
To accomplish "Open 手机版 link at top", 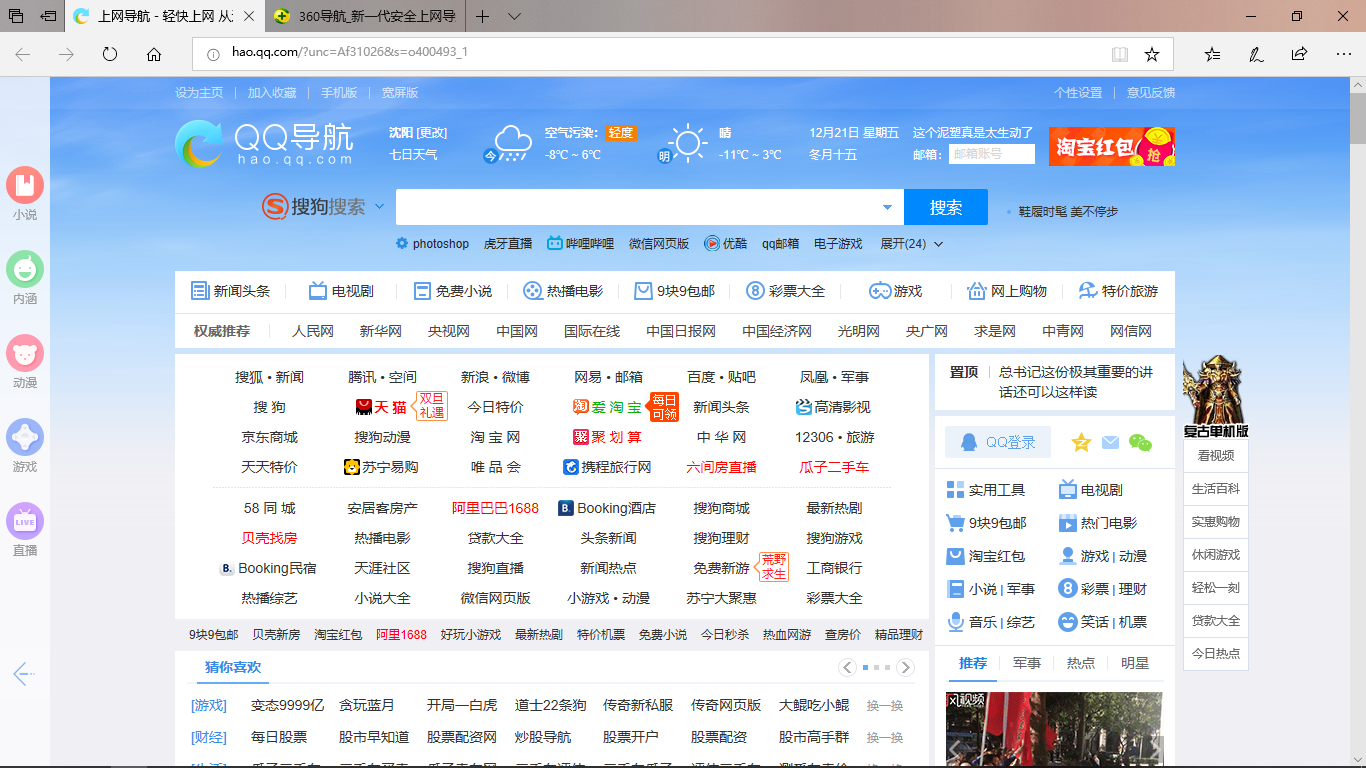I will (x=339, y=93).
